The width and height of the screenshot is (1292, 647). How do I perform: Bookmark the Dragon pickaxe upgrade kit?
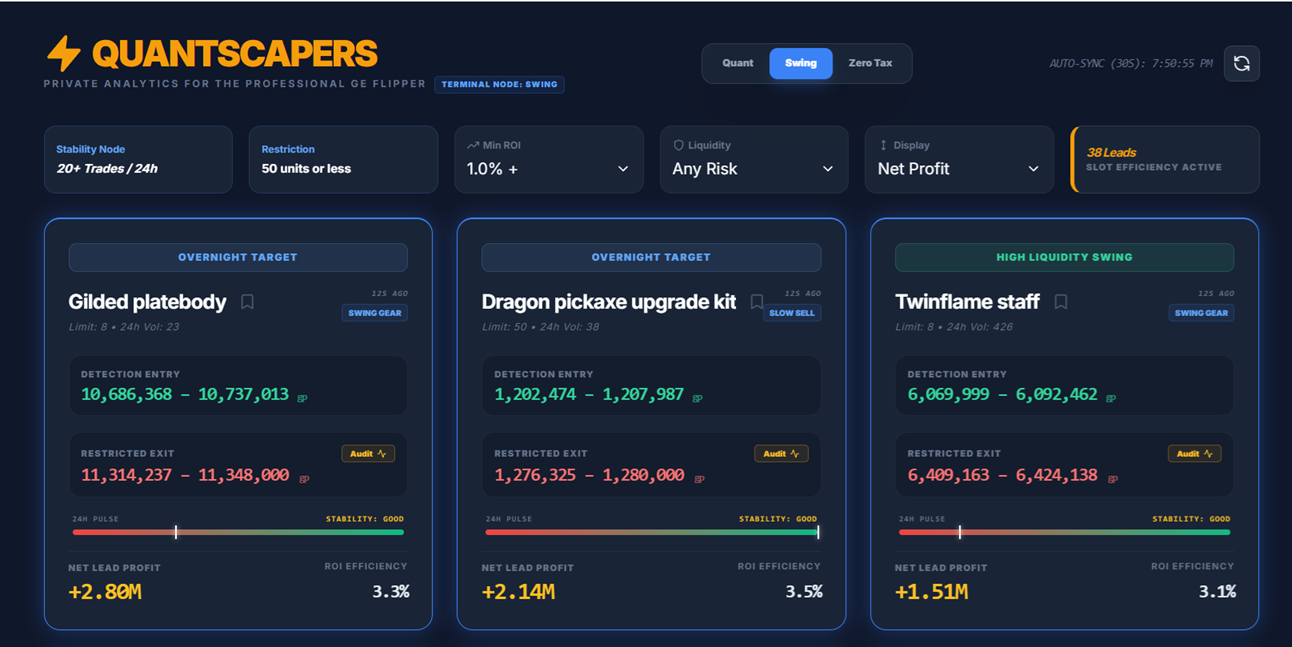(757, 302)
